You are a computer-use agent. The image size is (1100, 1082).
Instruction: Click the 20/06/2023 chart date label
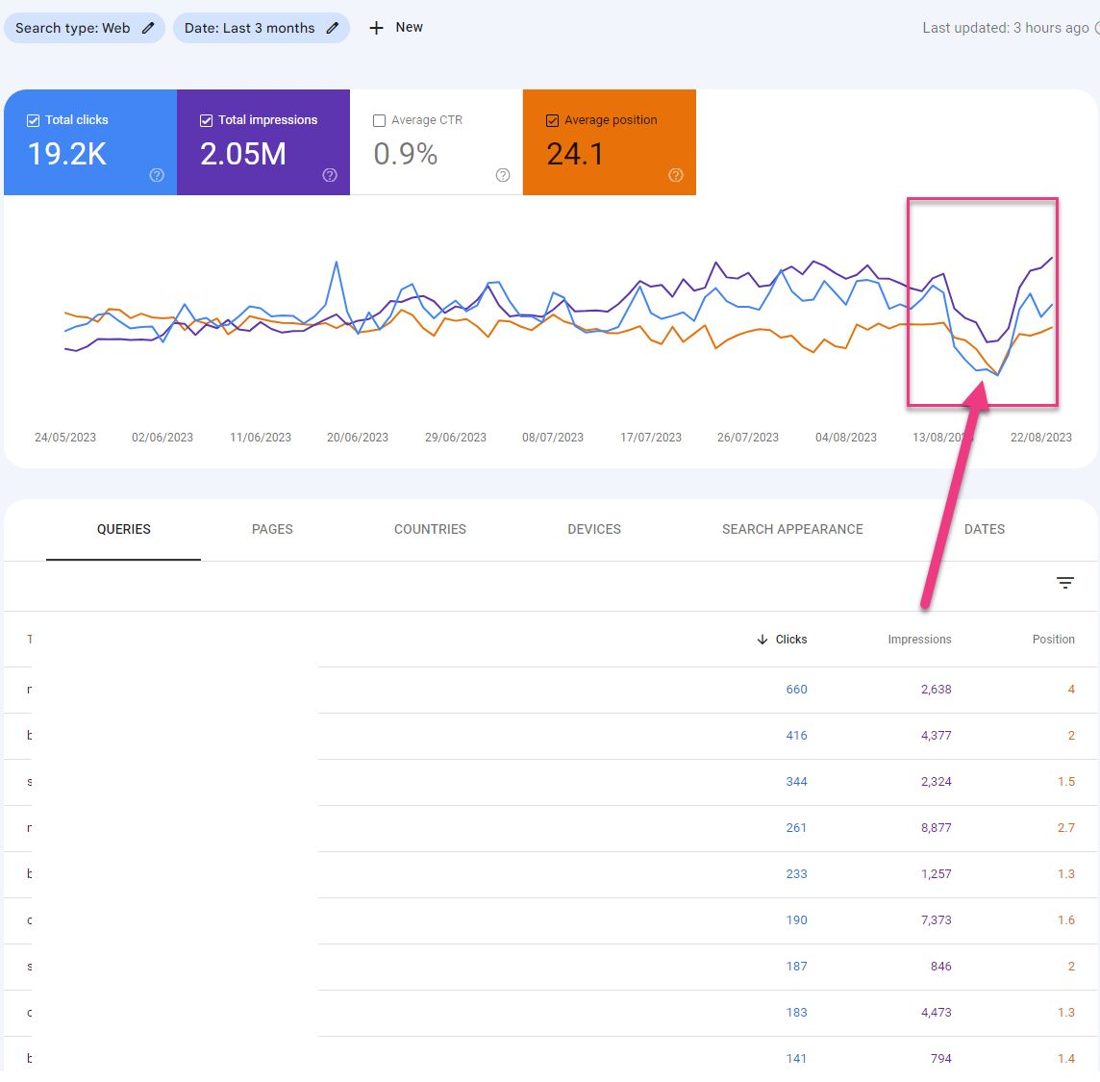[x=358, y=437]
